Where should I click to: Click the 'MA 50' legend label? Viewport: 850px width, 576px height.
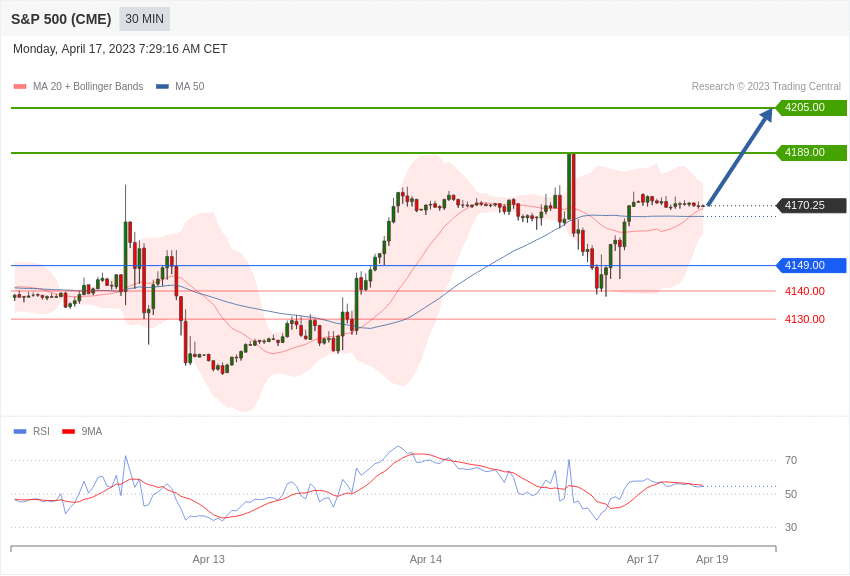click(x=190, y=87)
